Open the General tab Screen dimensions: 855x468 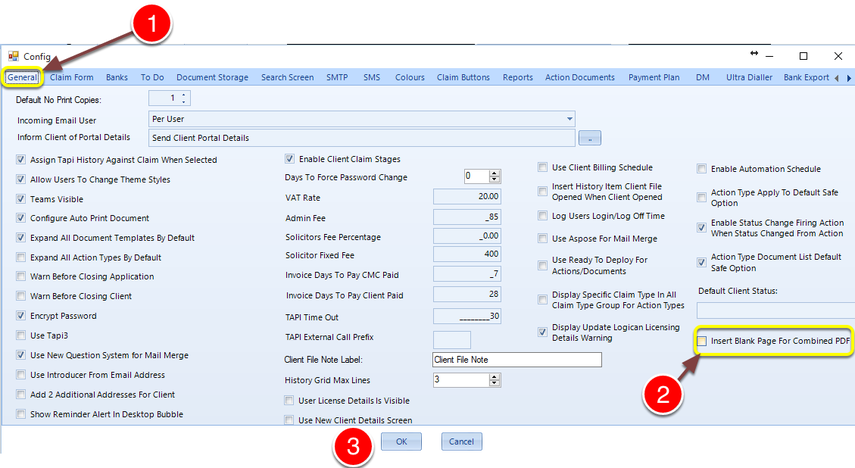coord(22,77)
